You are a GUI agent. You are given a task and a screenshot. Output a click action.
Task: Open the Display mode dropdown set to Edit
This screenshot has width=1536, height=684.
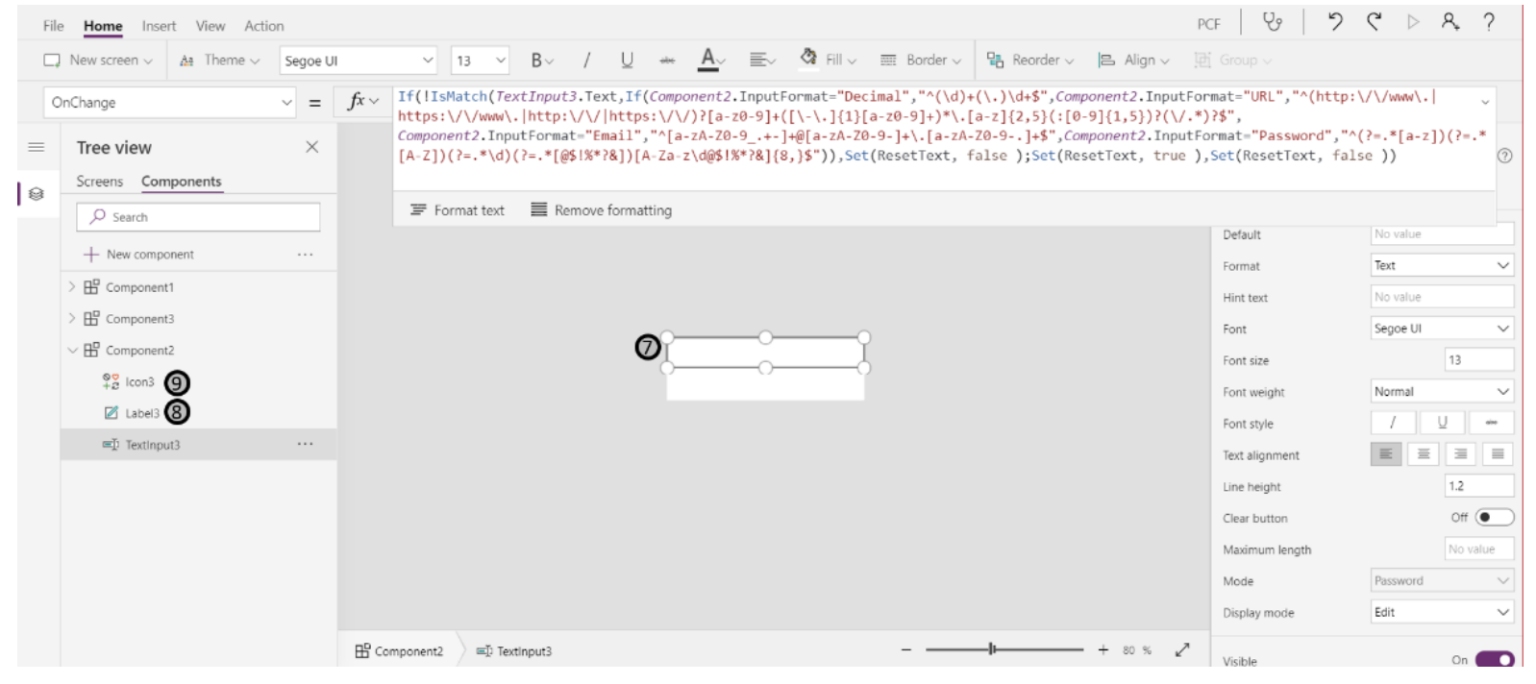point(1440,612)
